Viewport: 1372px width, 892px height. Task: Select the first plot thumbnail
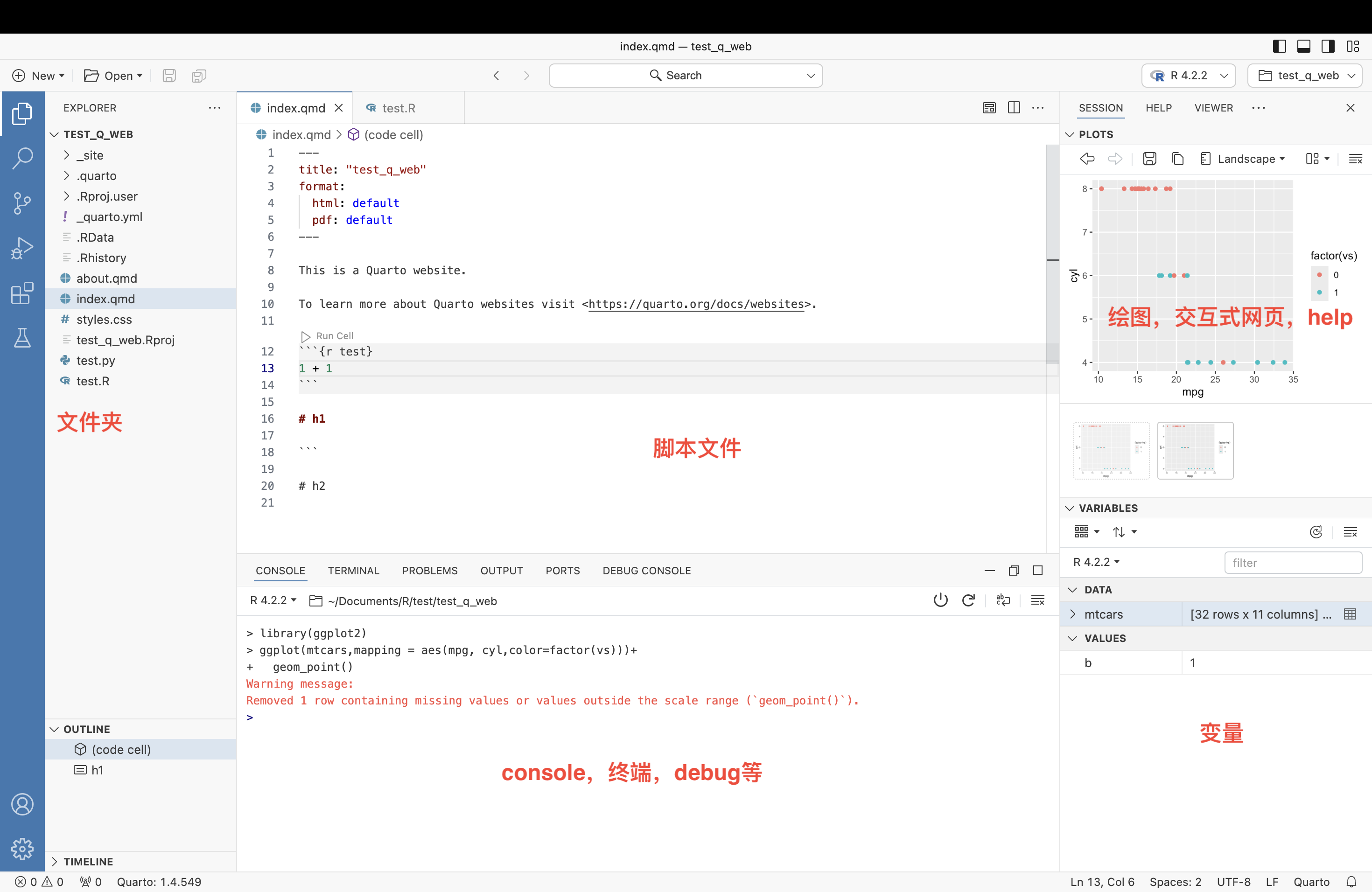tap(1111, 450)
